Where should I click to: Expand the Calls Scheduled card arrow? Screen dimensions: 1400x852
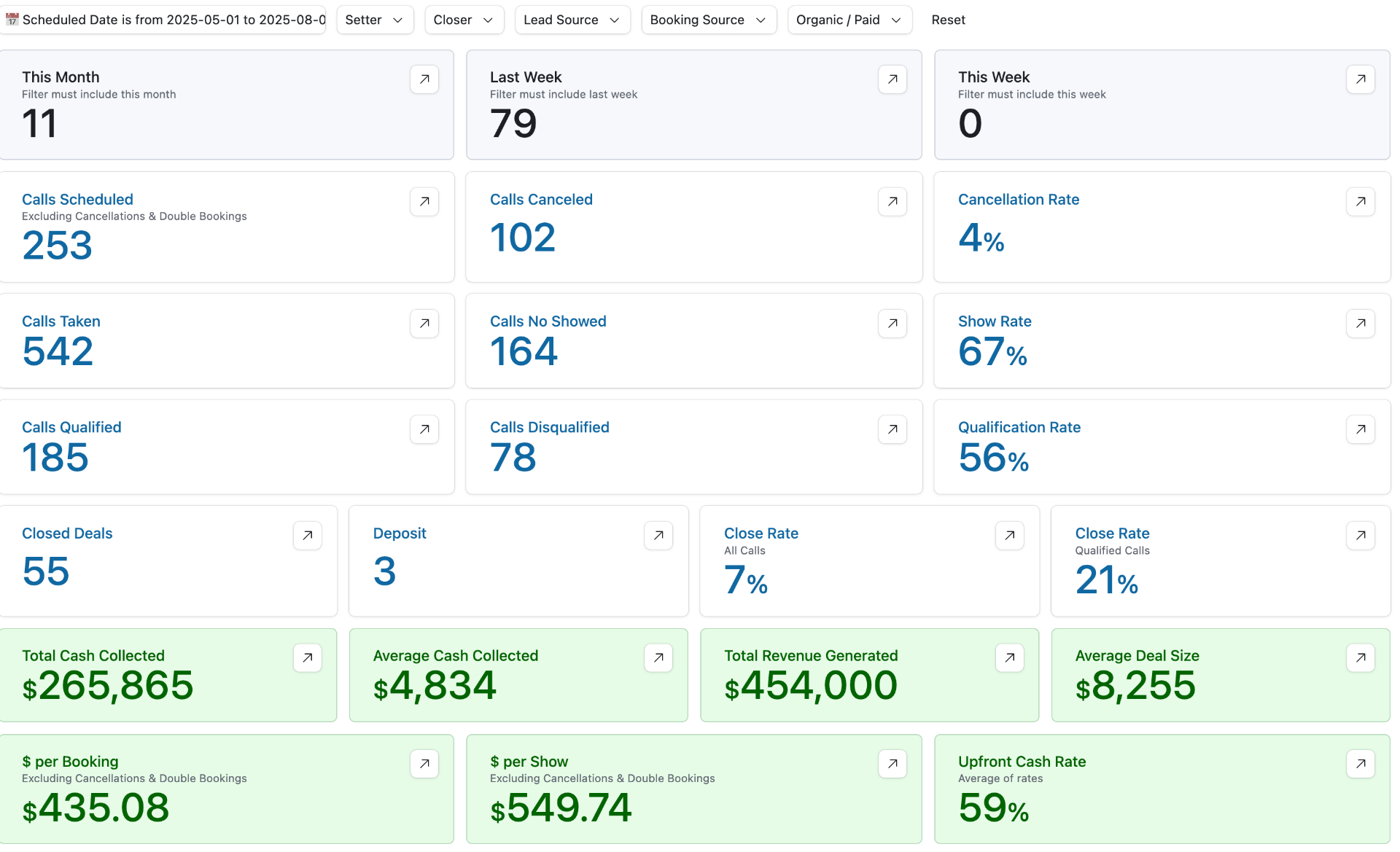pos(424,202)
